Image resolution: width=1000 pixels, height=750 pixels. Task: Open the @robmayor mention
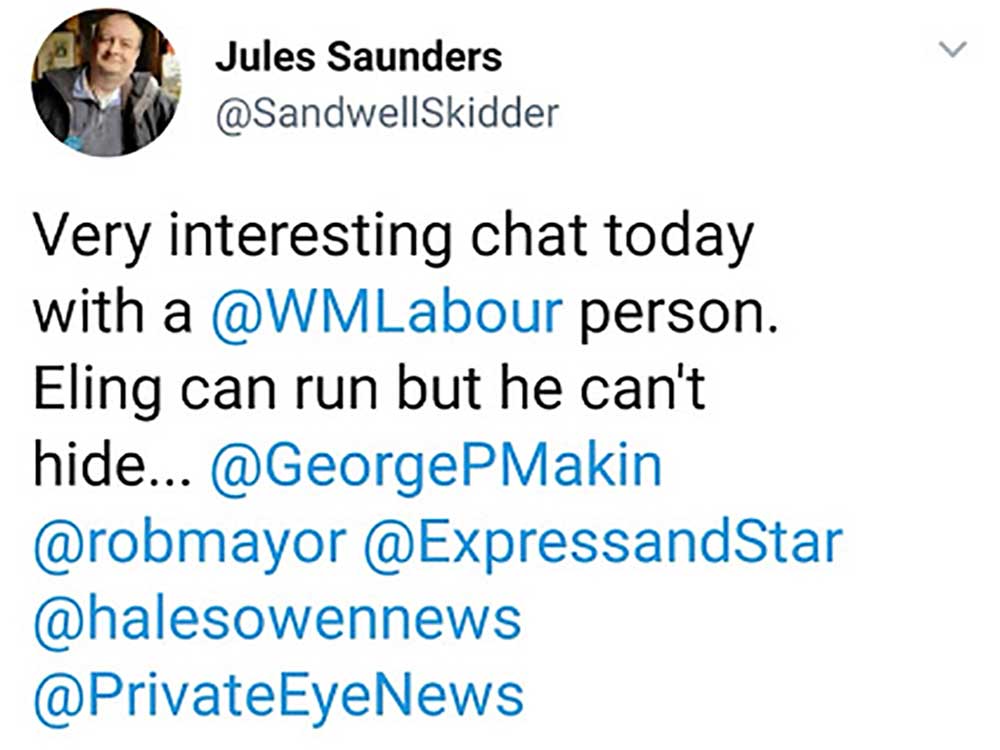[x=190, y=543]
